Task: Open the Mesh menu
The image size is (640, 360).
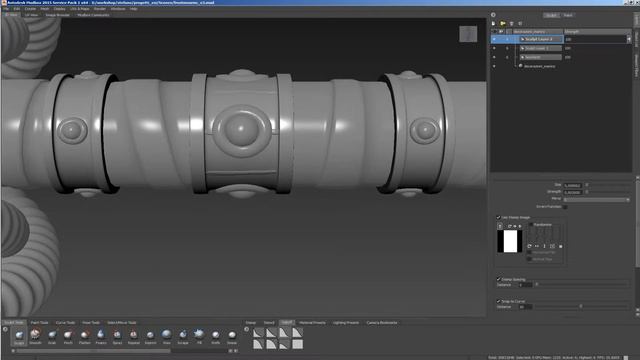Action: pos(44,9)
